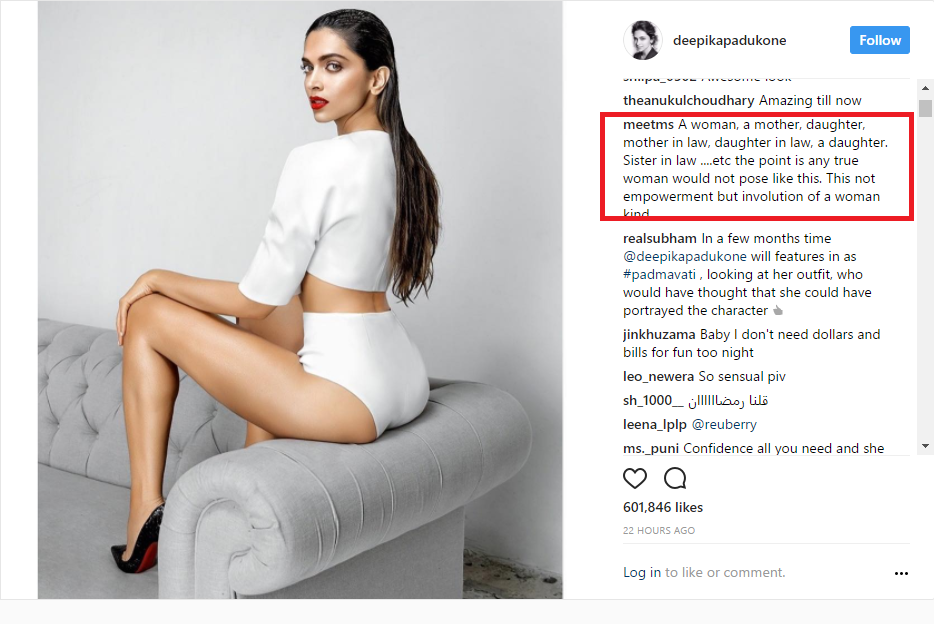The width and height of the screenshot is (934, 624).
Task: Open the @reuberry mention
Action: click(724, 425)
